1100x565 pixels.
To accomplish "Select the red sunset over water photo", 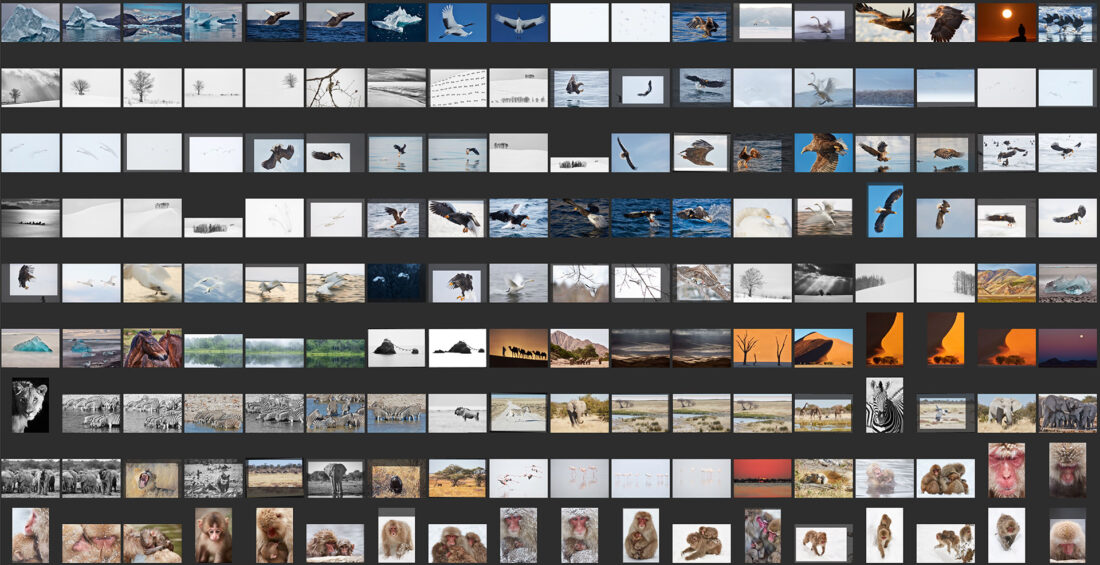I will 762,478.
